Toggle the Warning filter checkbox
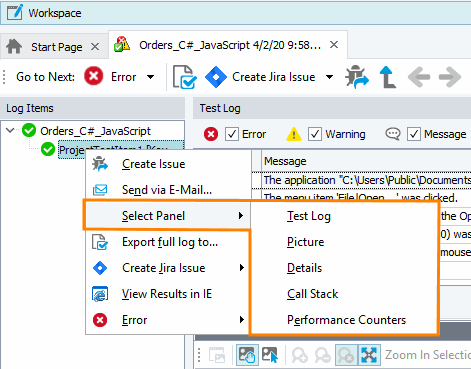The width and height of the screenshot is (471, 369). 314,134
